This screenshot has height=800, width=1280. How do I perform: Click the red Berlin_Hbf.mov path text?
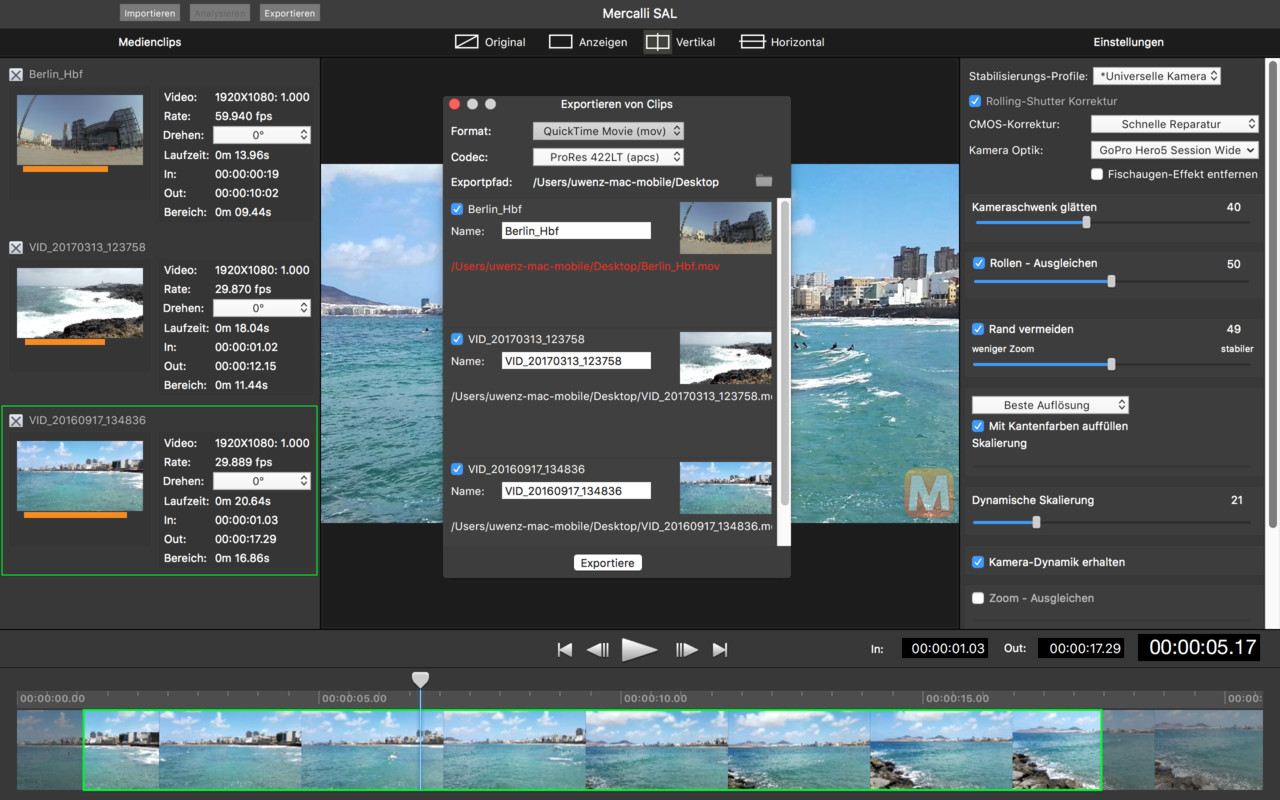(585, 267)
